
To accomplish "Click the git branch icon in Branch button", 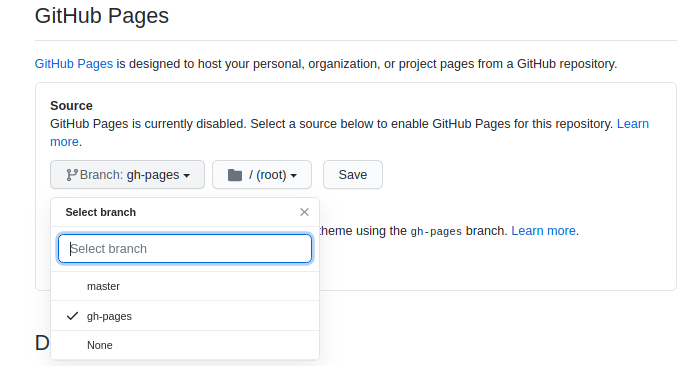I will click(72, 175).
